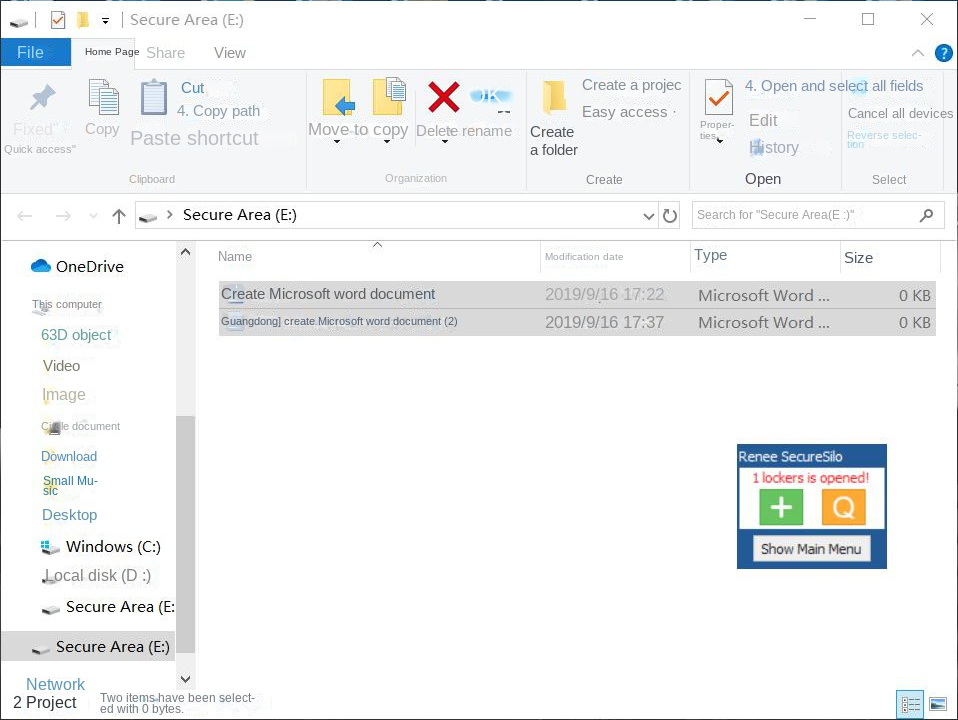Expand the Quick Access Toolbar customize arrow
Image resolution: width=958 pixels, height=720 pixels.
coord(105,20)
